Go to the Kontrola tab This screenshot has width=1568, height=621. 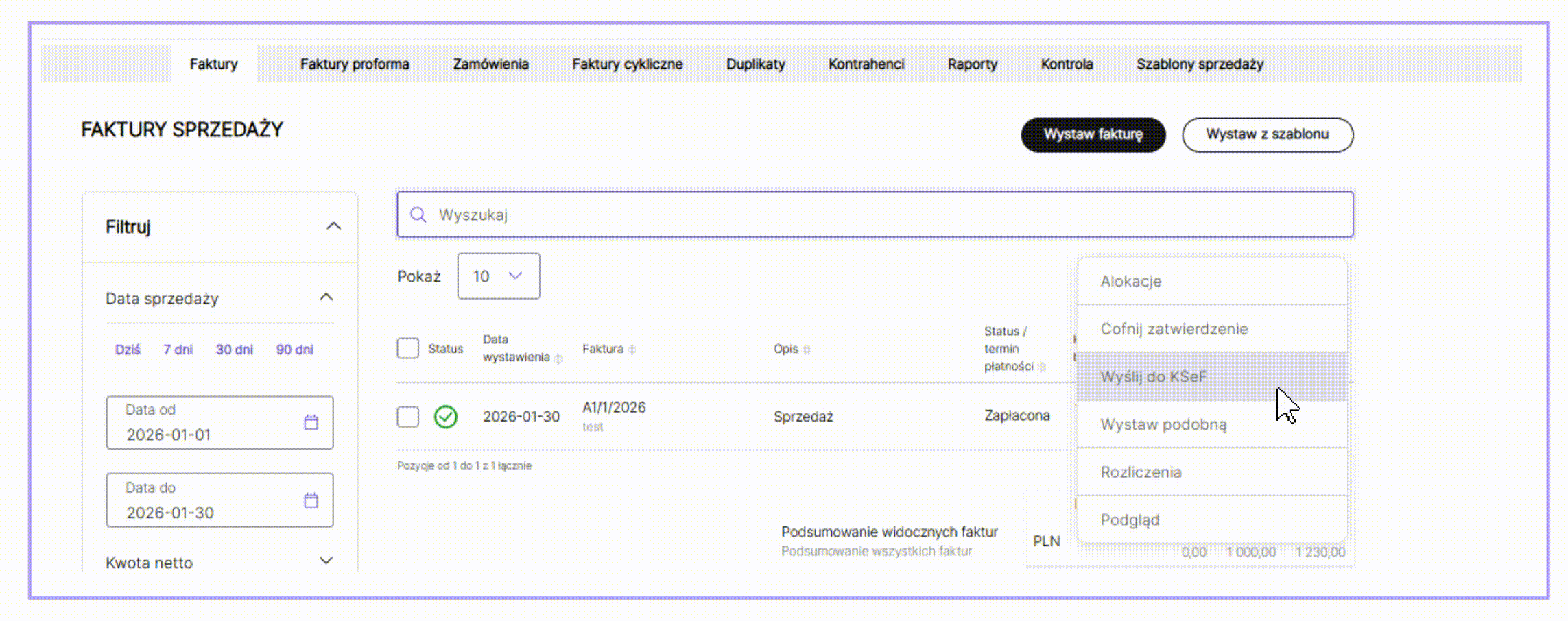click(1067, 64)
